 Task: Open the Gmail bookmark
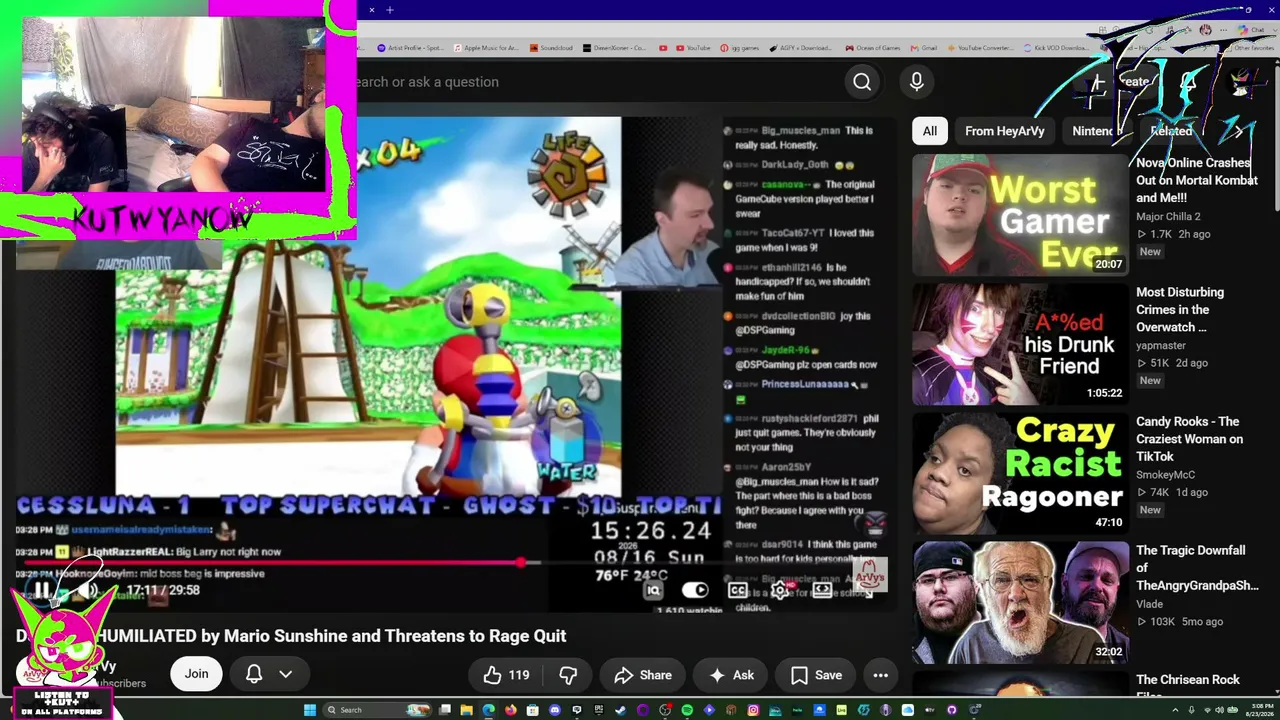[x=924, y=48]
